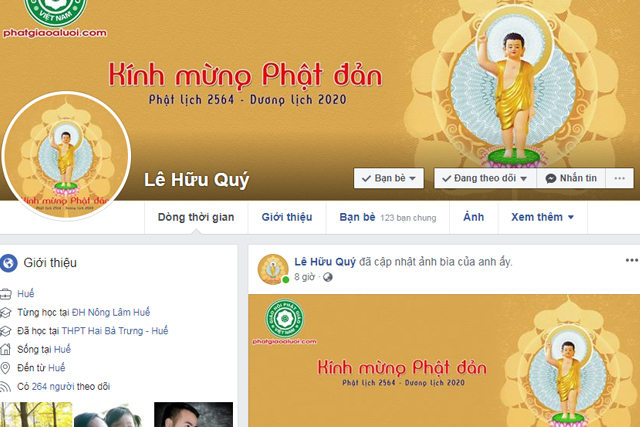Click the public globe icon beside 8 giờ
640x427 pixels.
327,277
